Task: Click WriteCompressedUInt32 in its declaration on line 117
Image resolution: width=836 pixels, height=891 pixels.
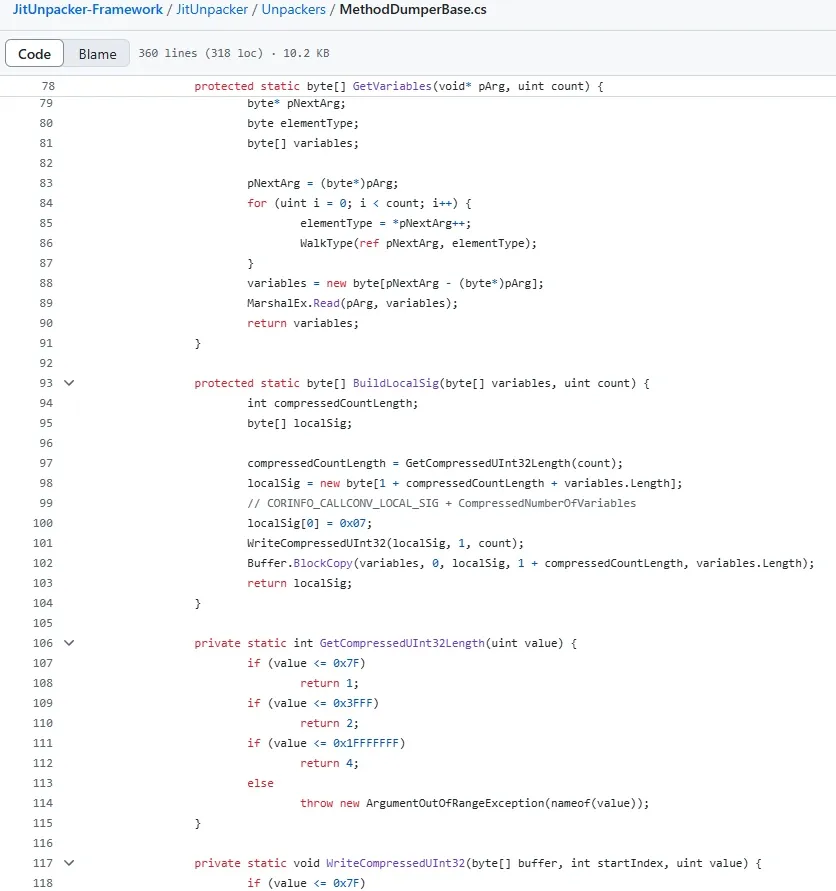Action: [396, 863]
